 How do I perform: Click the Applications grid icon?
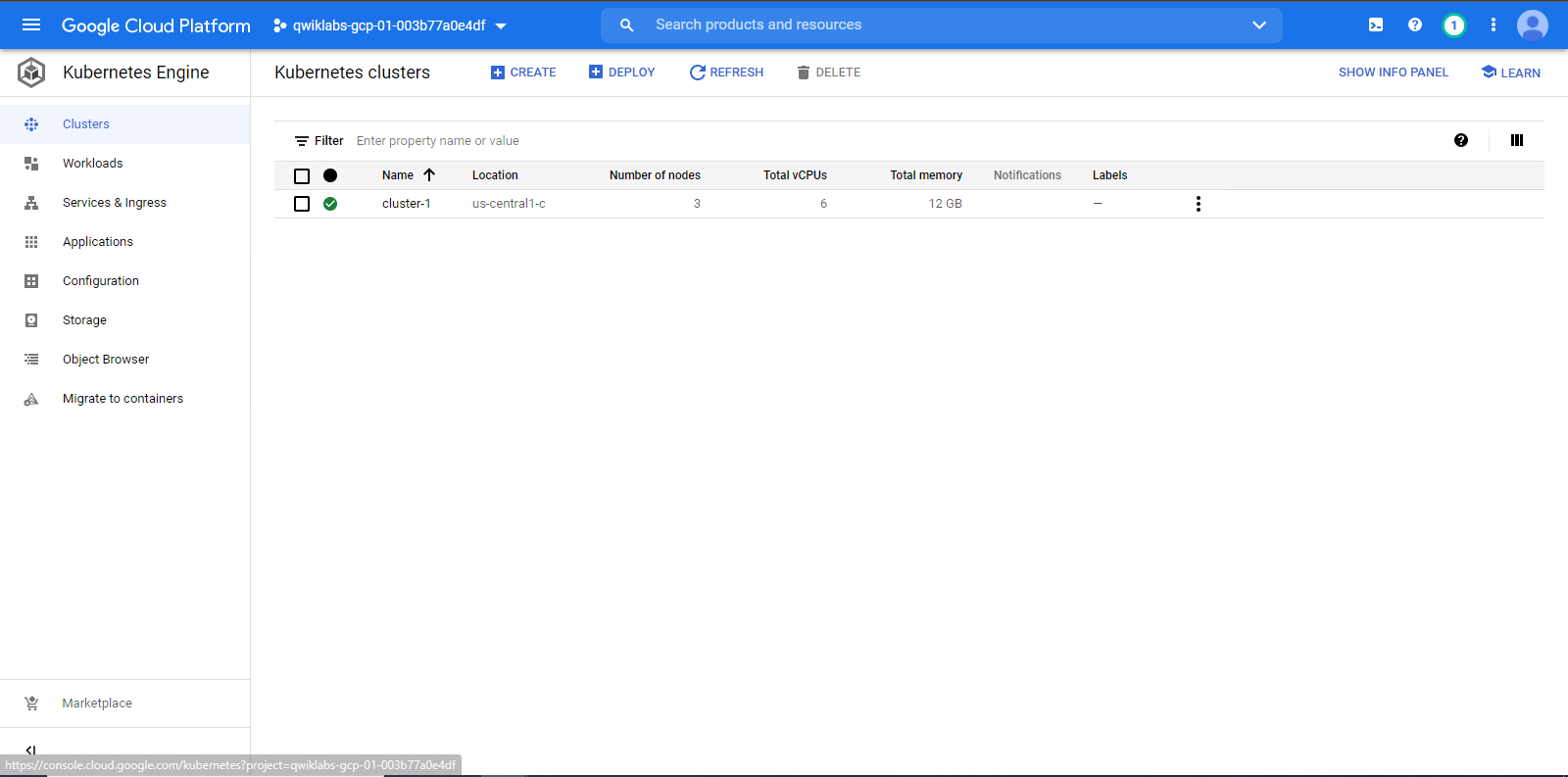click(x=31, y=242)
